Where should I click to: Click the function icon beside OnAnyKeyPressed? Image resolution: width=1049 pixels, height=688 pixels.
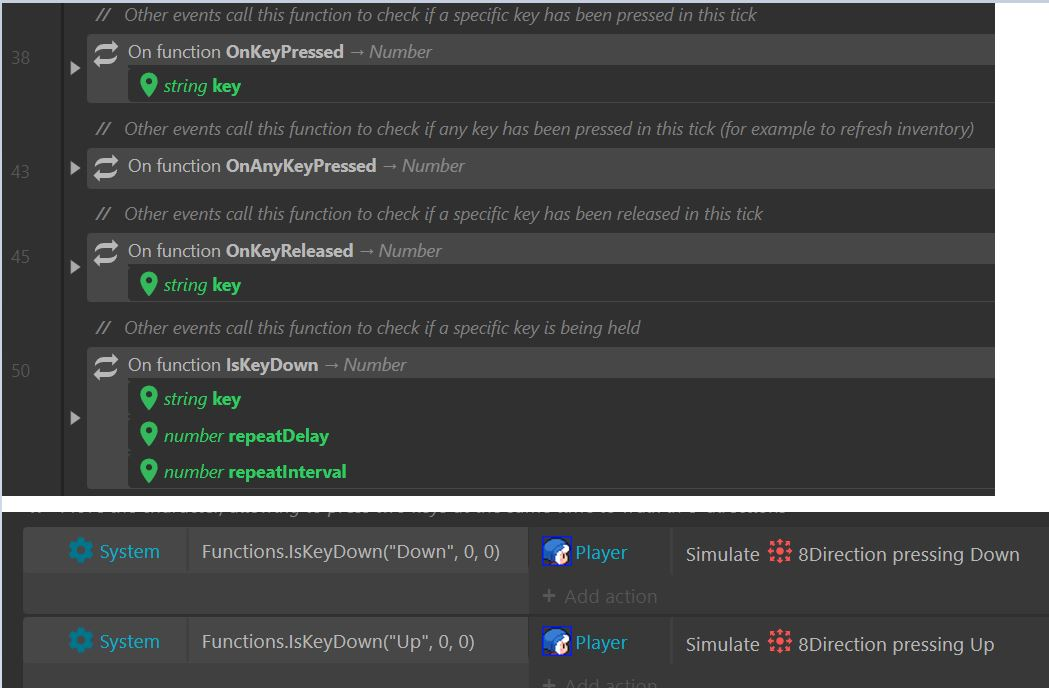click(x=106, y=167)
